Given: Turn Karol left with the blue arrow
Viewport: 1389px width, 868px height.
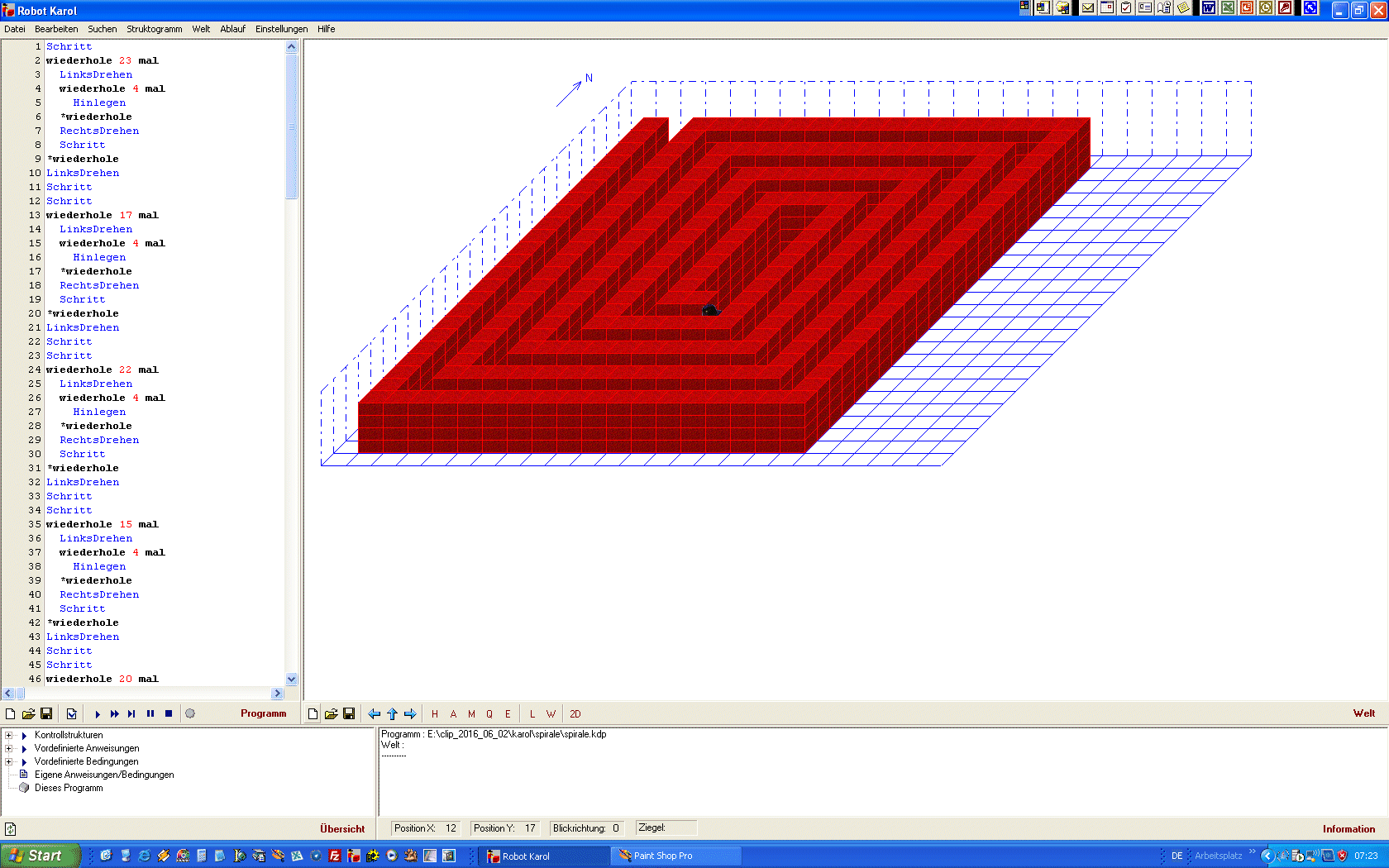Looking at the screenshot, I should 375,714.
